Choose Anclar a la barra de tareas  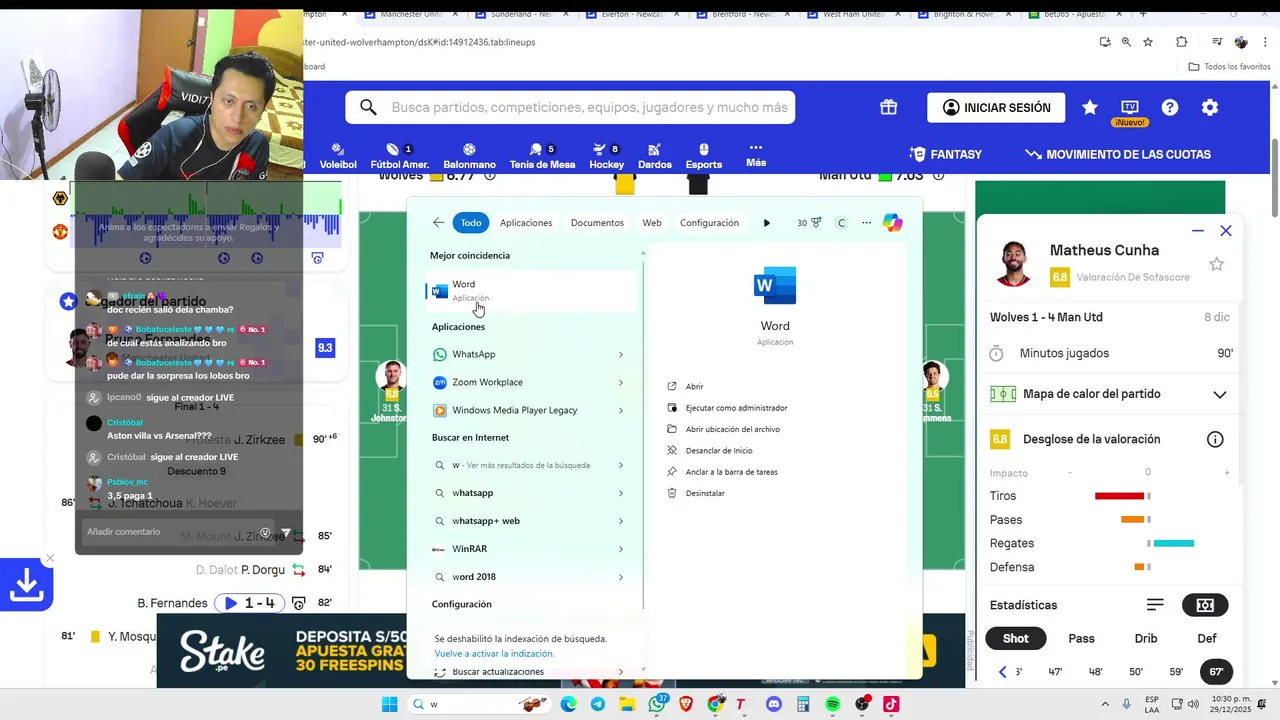731,472
